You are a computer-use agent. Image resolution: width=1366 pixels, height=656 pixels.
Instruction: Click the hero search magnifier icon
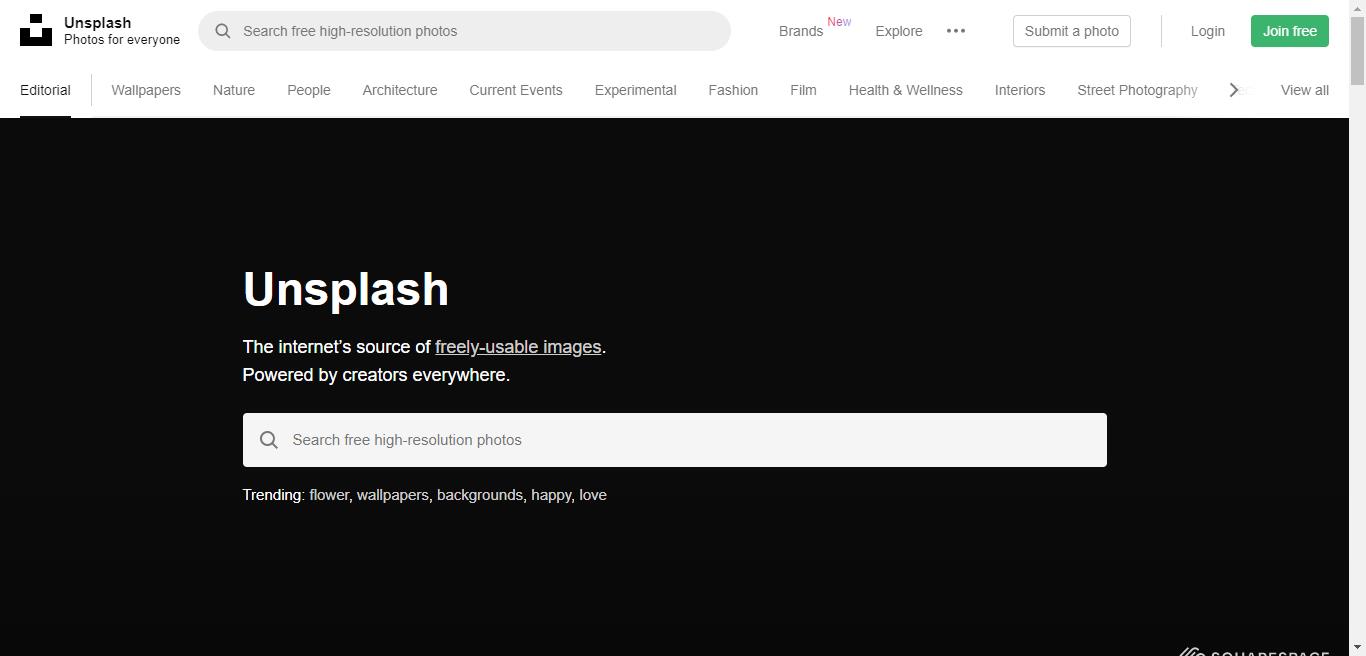pyautogui.click(x=269, y=440)
